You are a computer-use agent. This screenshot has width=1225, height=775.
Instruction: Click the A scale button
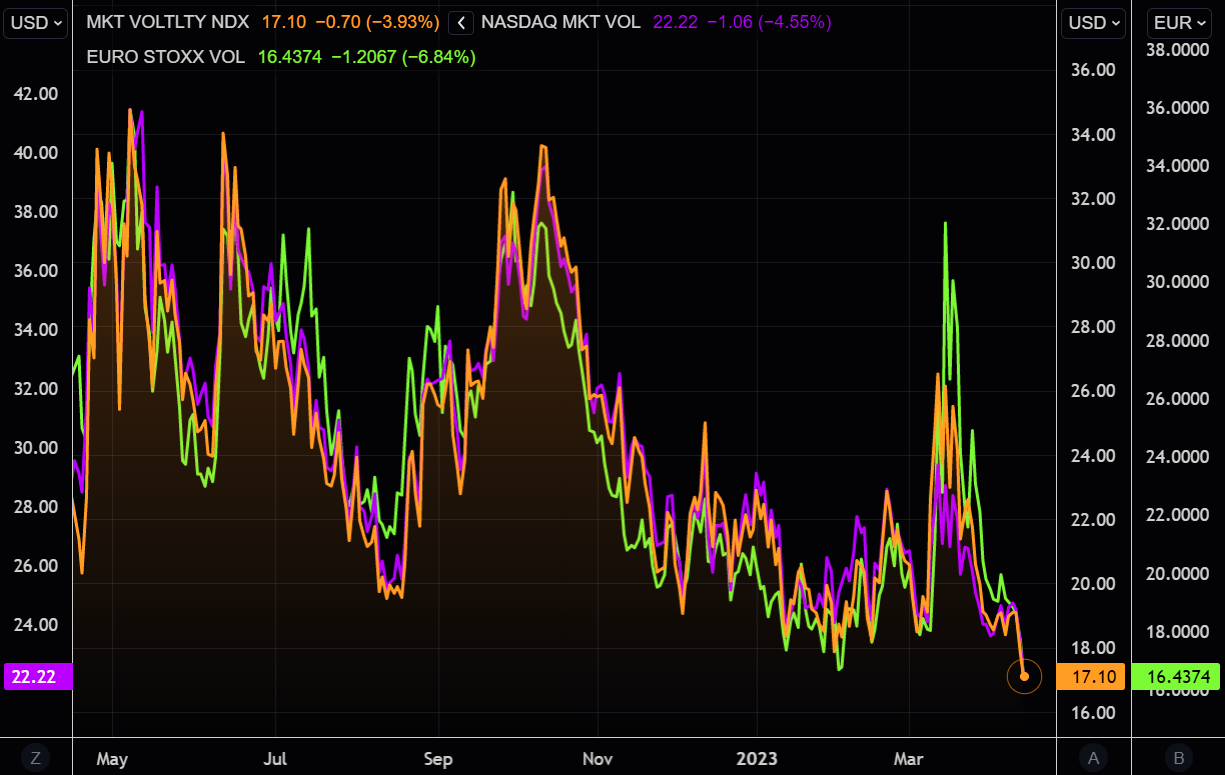click(1092, 758)
